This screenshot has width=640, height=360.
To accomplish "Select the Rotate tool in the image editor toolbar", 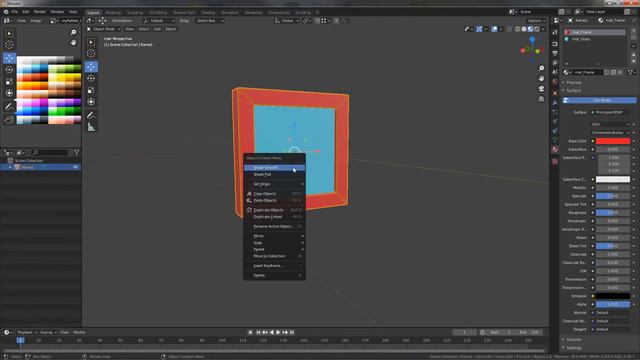I will pyautogui.click(x=9, y=70).
